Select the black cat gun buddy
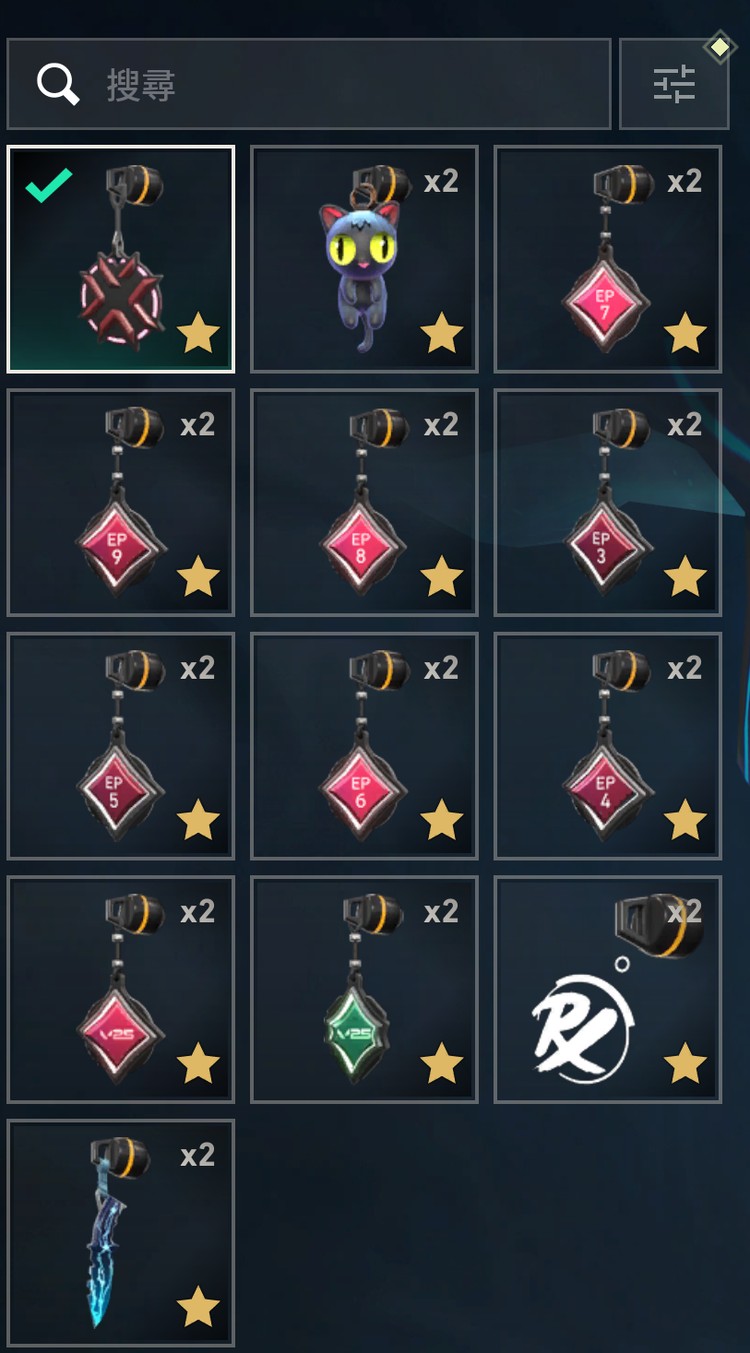This screenshot has width=750, height=1353. 364,259
